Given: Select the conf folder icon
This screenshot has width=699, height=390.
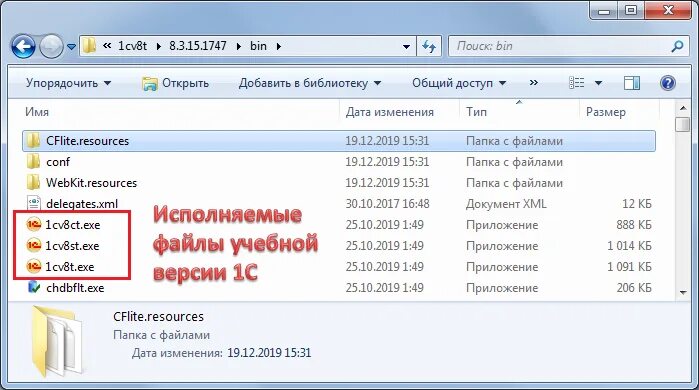Looking at the screenshot, I should tap(34, 161).
